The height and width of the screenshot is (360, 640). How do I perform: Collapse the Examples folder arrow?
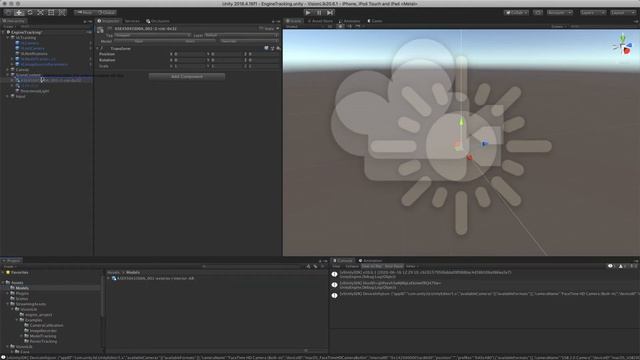18,320
